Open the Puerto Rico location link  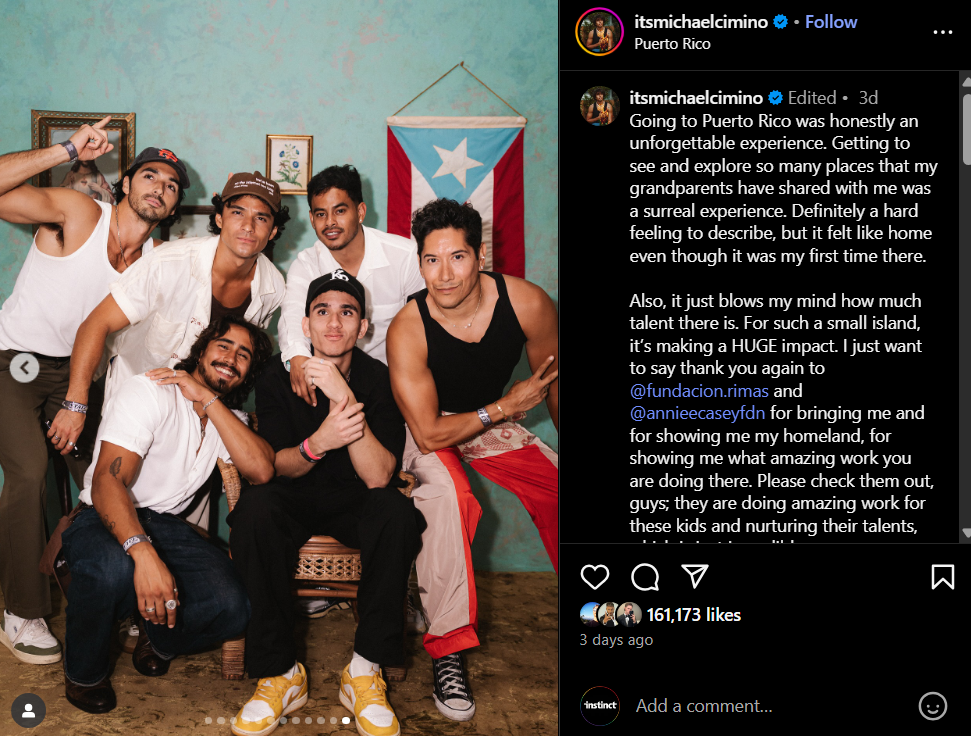(x=672, y=44)
